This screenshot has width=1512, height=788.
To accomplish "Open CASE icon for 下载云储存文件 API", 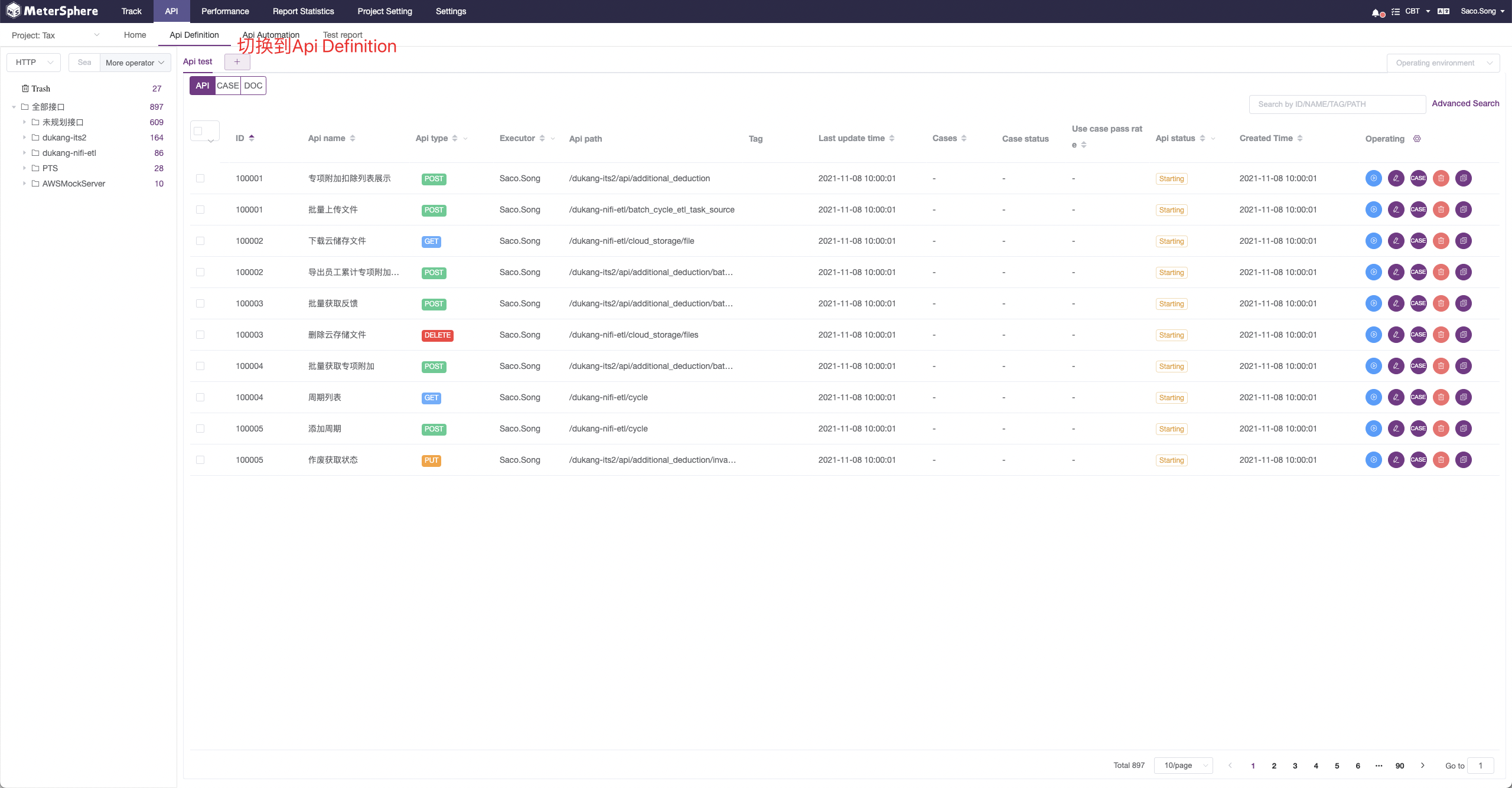I will click(1419, 241).
